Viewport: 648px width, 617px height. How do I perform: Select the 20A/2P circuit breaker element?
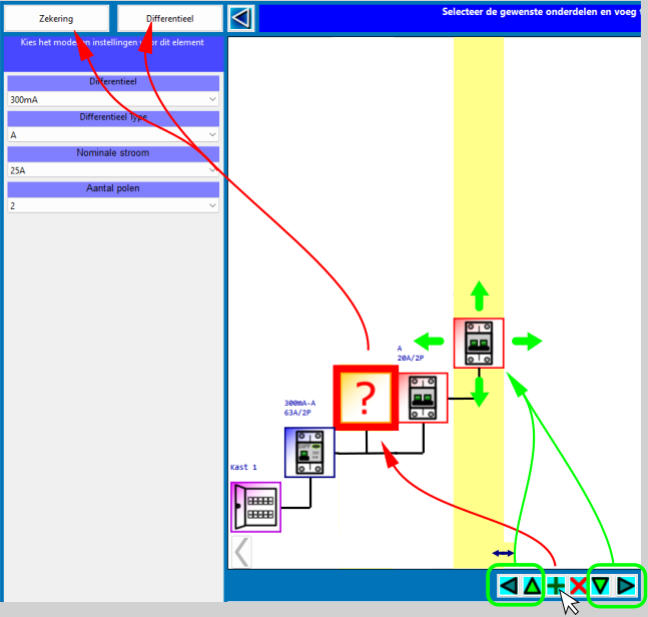click(423, 398)
